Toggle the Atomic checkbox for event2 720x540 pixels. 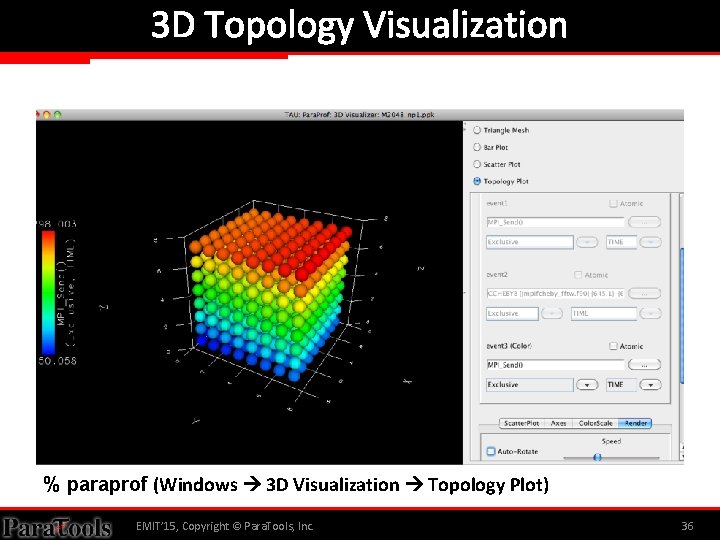click(578, 275)
